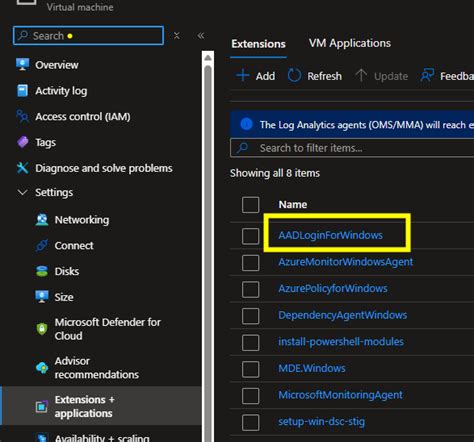Open Diagnose and solve problems wrench icon
This screenshot has height=442, width=474.
(x=22, y=168)
